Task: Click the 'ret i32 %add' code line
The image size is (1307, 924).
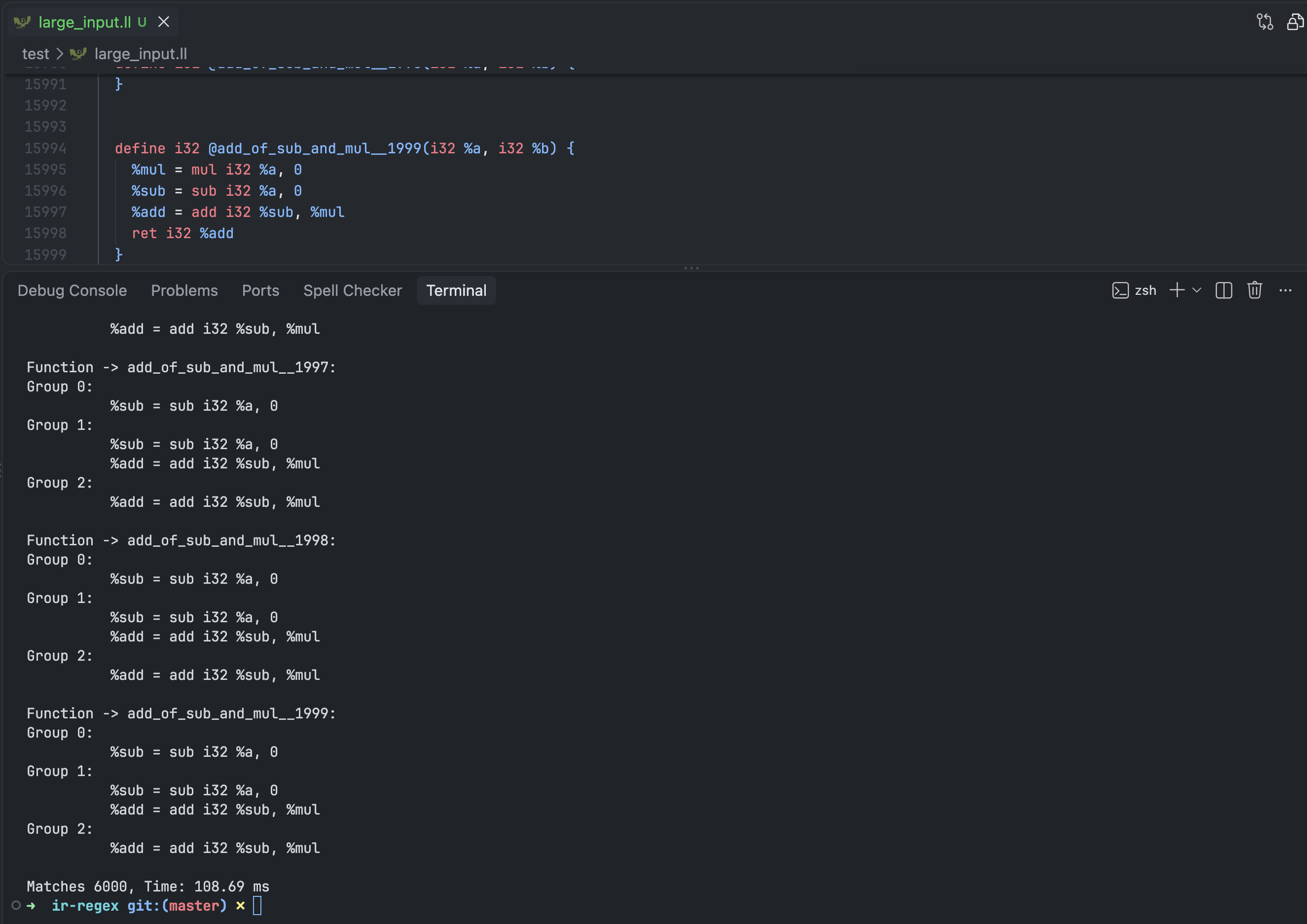Action: click(182, 233)
